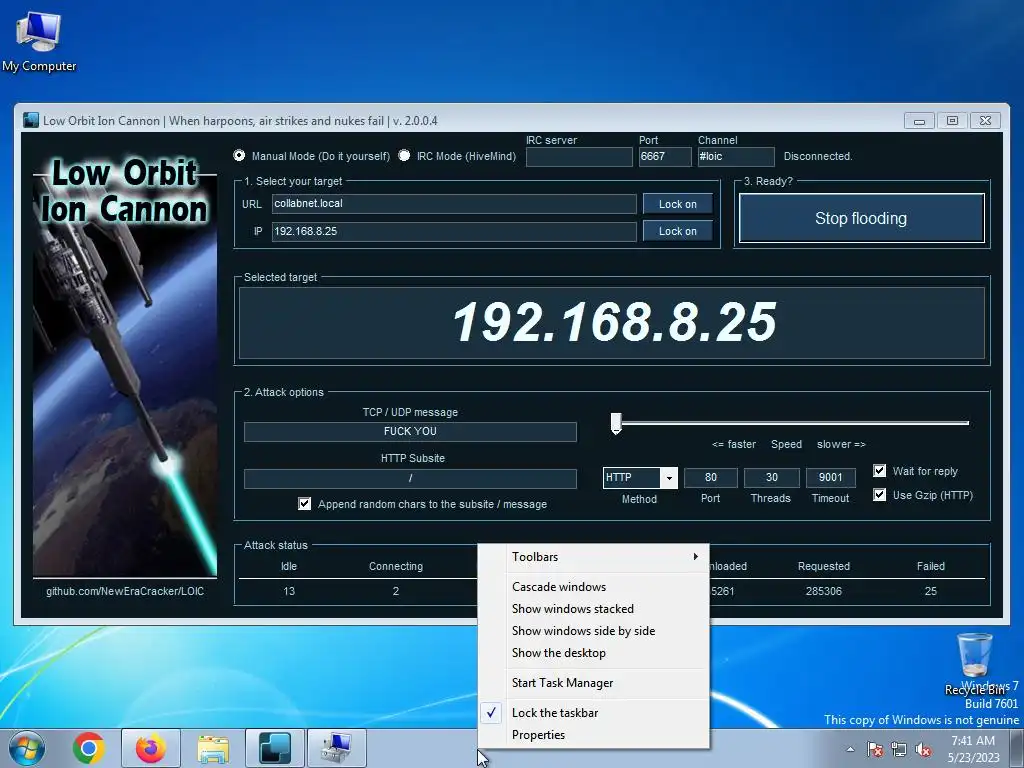
Task: Open the network computer taskbar app
Action: 336,748
